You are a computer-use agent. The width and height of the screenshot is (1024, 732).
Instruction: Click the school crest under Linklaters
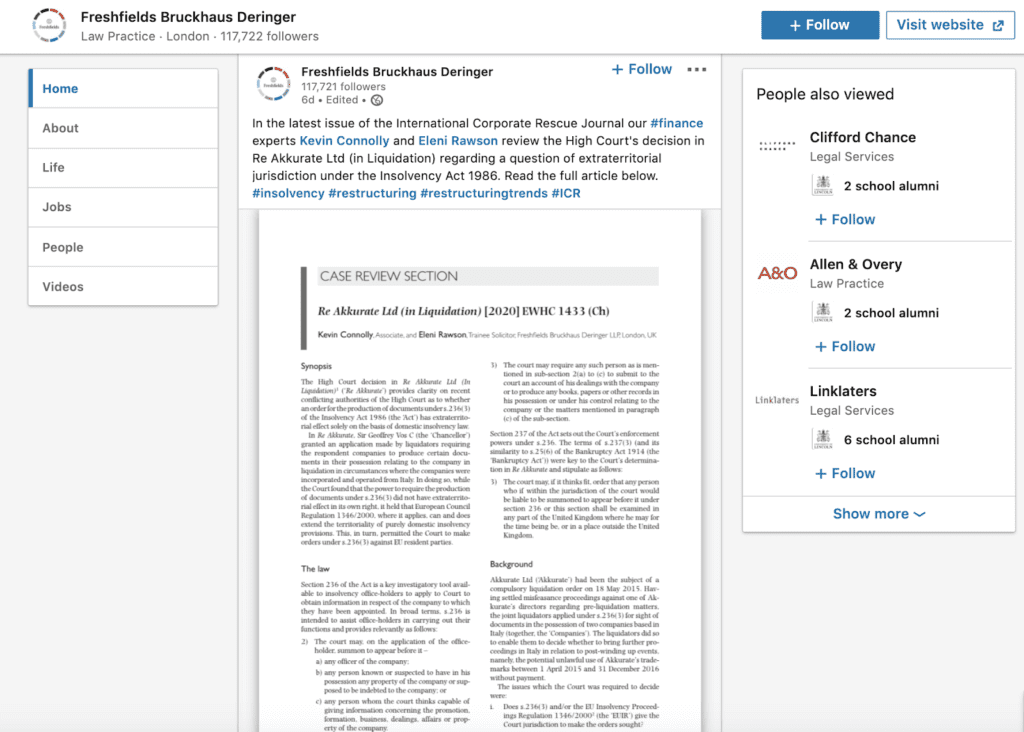823,439
